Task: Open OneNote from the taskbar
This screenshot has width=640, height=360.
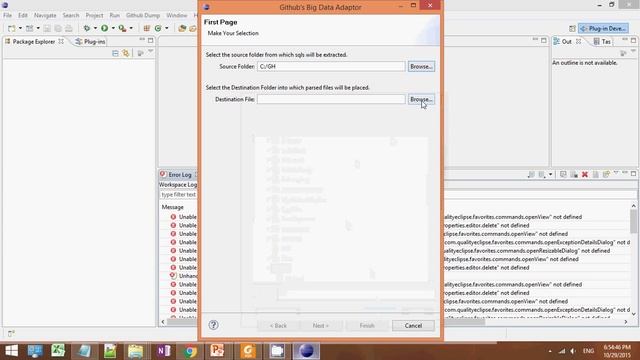Action: (x=164, y=351)
